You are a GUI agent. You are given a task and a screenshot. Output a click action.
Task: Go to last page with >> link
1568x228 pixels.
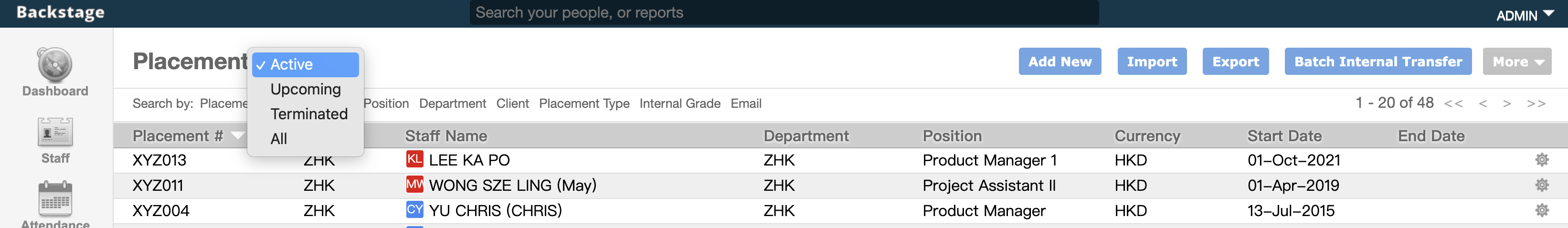[x=1536, y=104]
